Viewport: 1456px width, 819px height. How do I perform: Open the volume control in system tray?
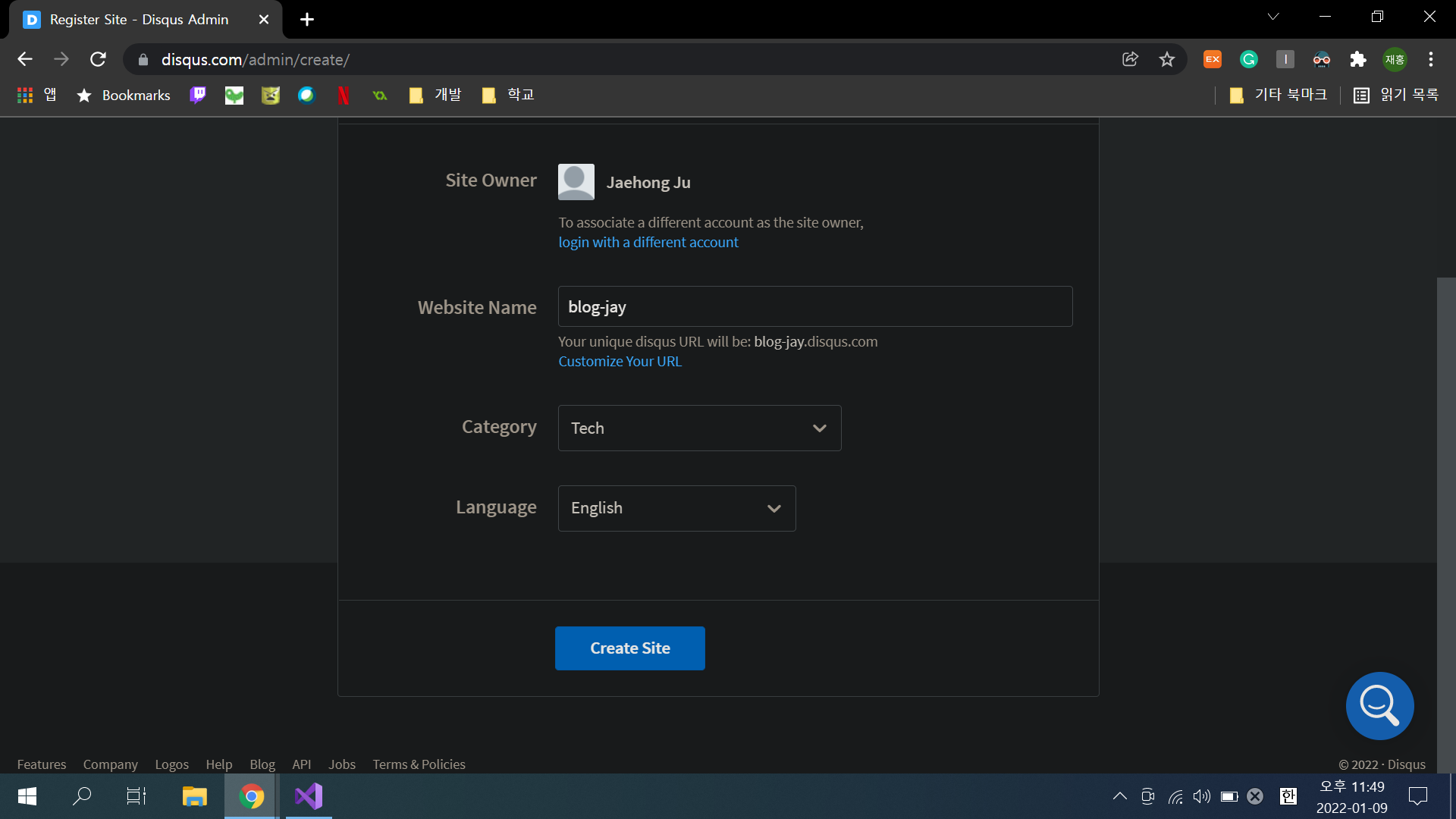[1201, 796]
